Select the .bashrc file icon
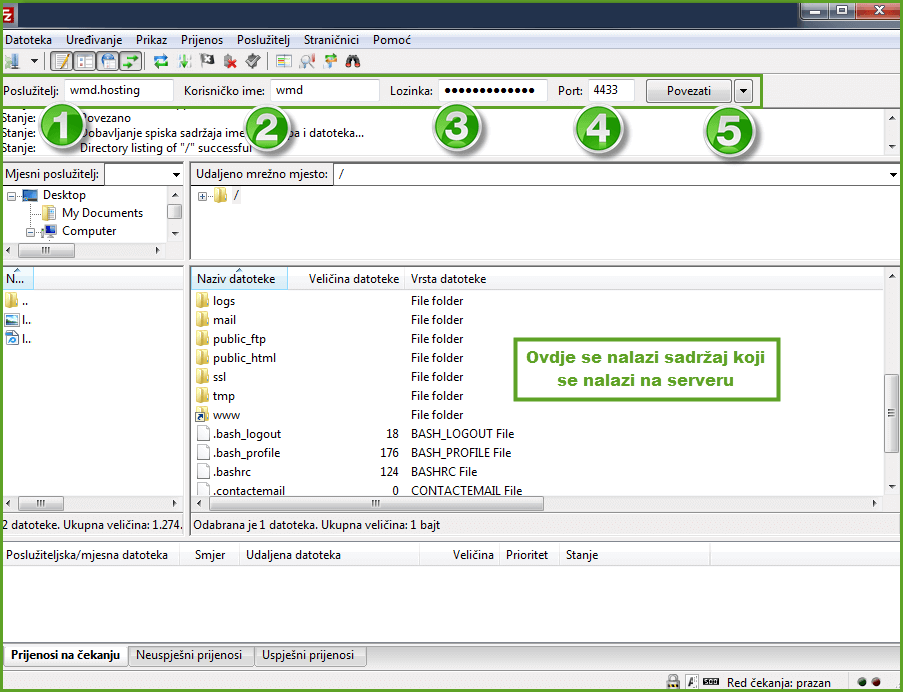The height and width of the screenshot is (692, 903). [203, 472]
